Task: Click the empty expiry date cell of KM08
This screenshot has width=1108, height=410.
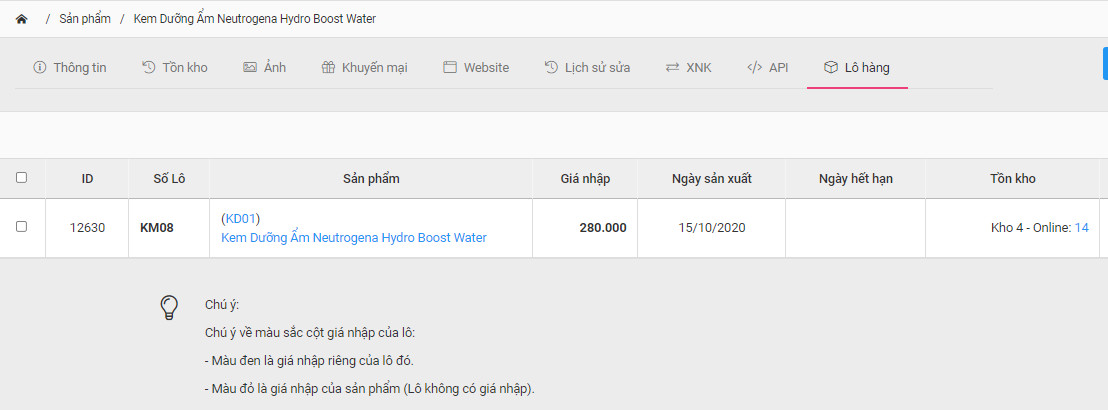Action: 856,228
